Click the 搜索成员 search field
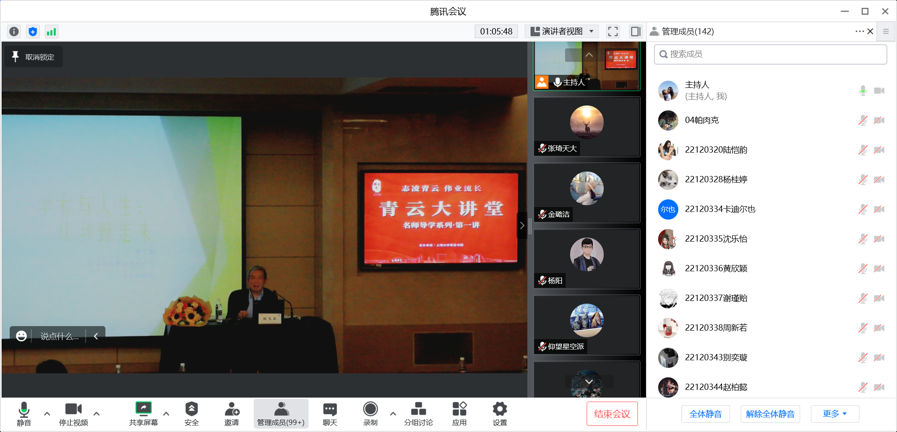This screenshot has height=432, width=897. point(770,54)
